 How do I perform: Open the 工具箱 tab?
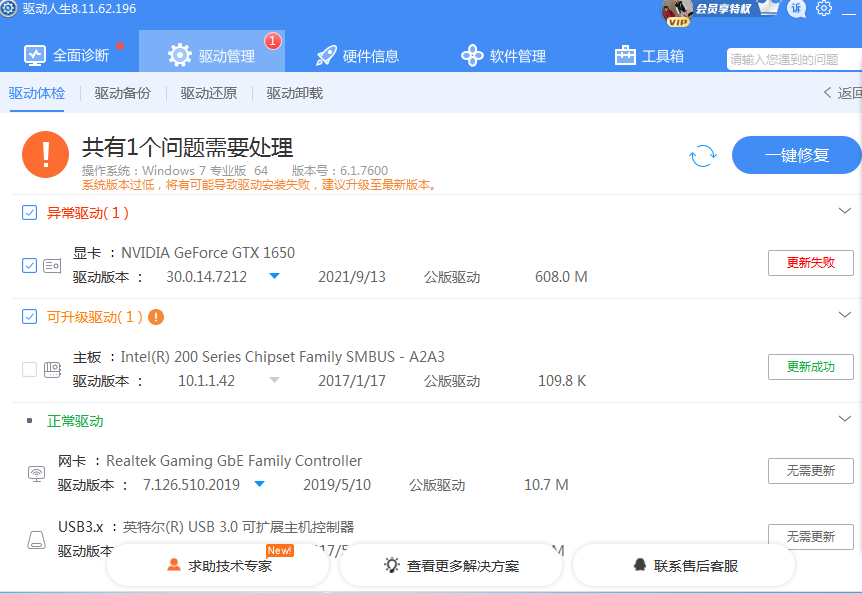click(649, 56)
